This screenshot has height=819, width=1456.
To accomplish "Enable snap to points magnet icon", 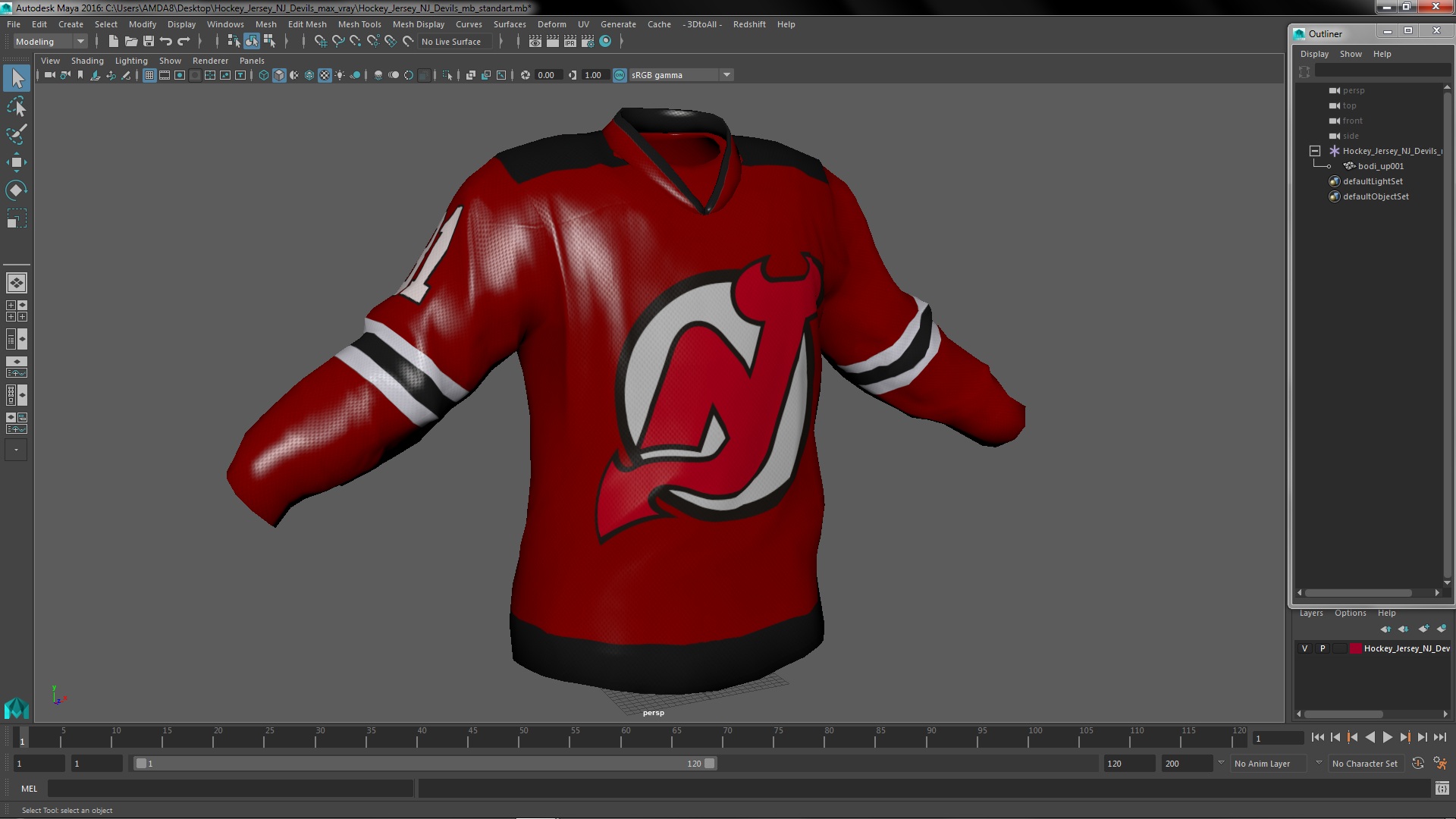I will click(356, 42).
